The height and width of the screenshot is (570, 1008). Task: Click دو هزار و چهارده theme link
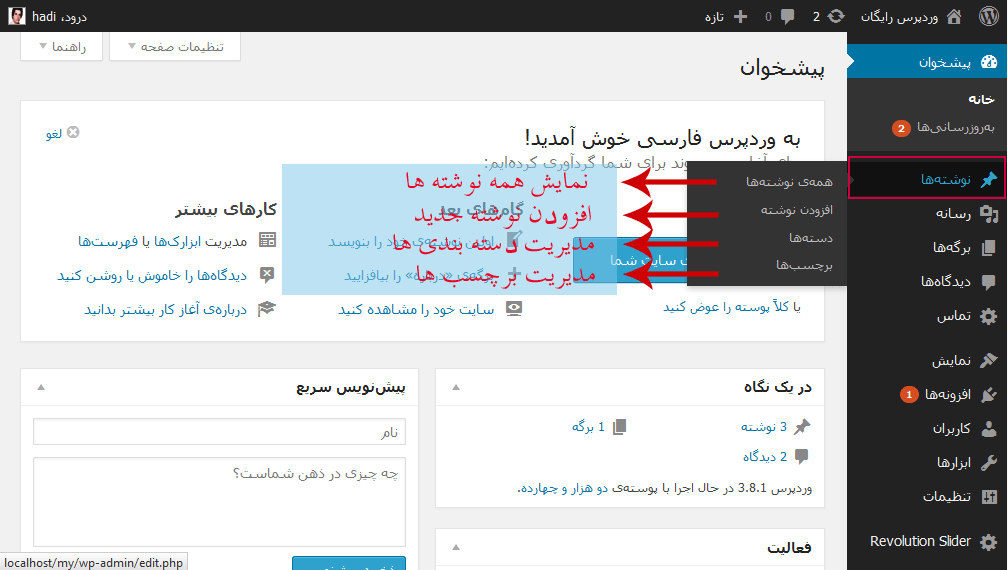[564, 488]
